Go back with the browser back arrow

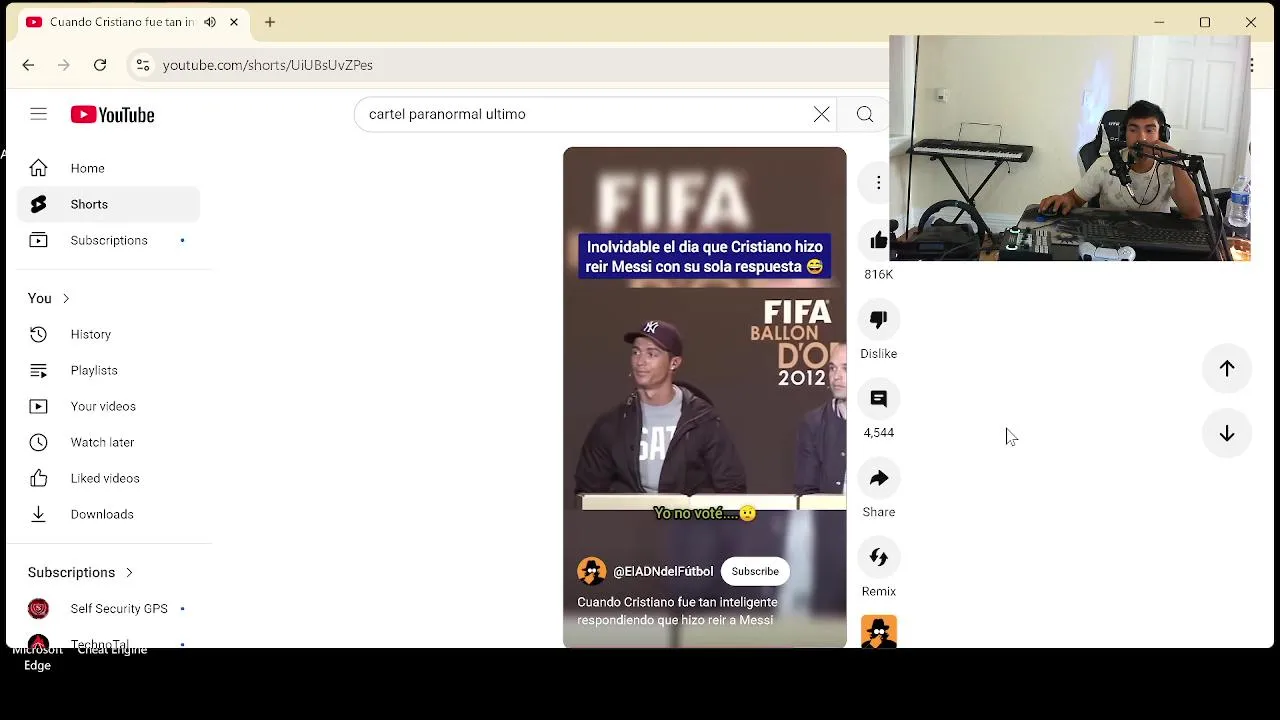pos(28,65)
